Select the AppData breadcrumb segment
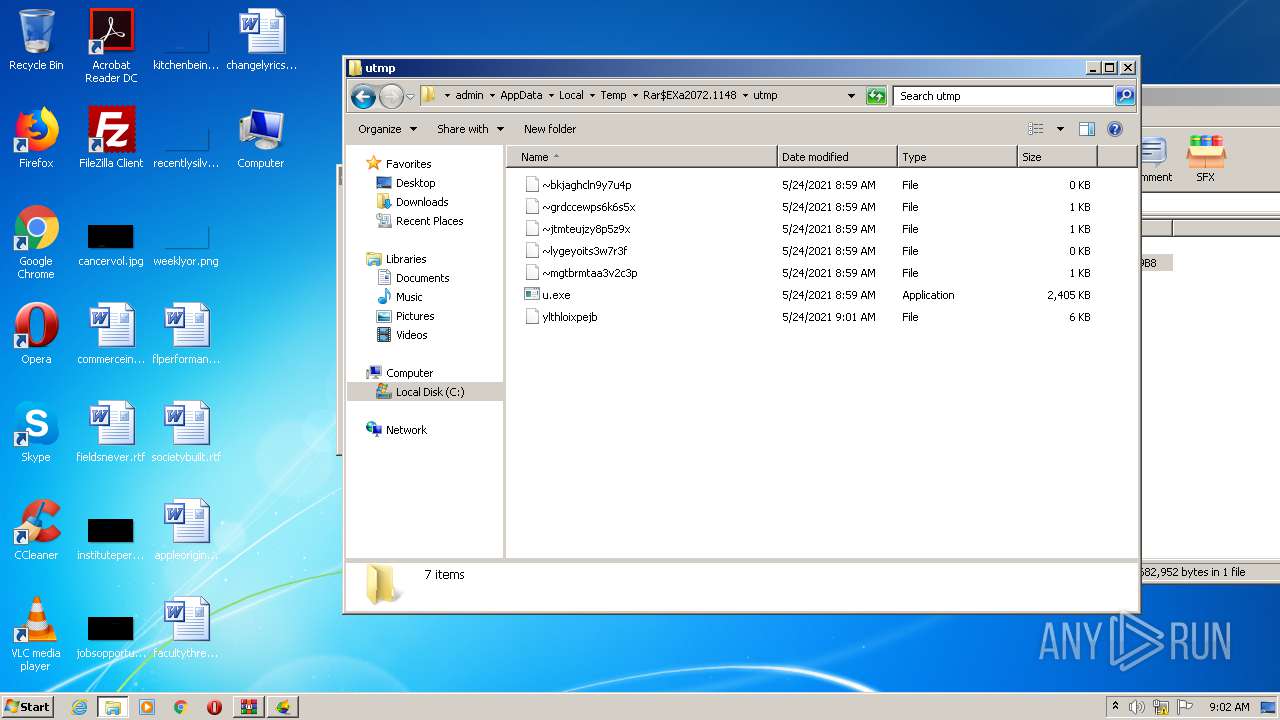Image resolution: width=1280 pixels, height=720 pixels. coord(521,96)
